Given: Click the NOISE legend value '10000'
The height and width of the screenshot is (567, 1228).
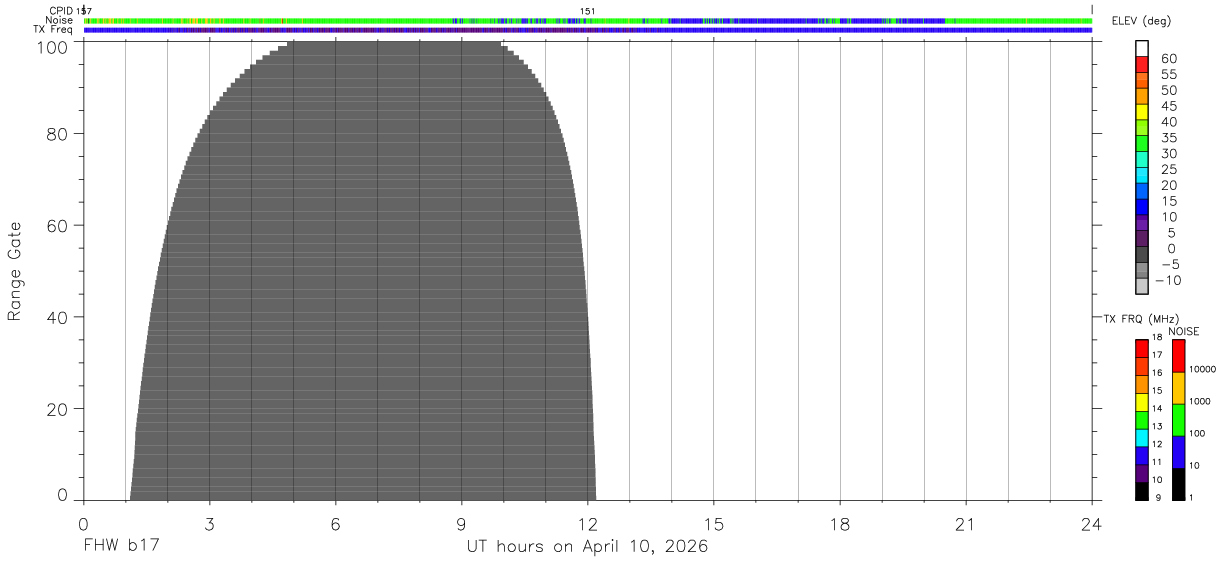Looking at the screenshot, I should point(1202,369).
